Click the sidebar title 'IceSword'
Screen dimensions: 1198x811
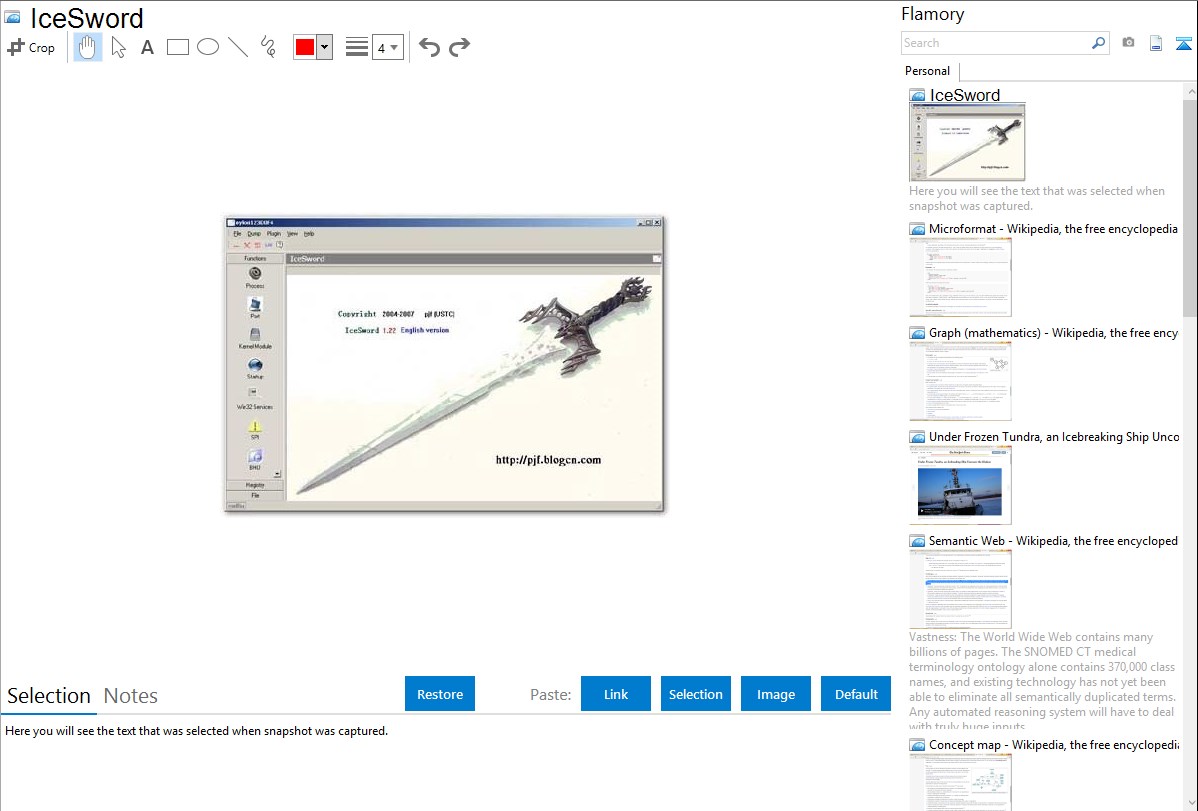point(964,96)
